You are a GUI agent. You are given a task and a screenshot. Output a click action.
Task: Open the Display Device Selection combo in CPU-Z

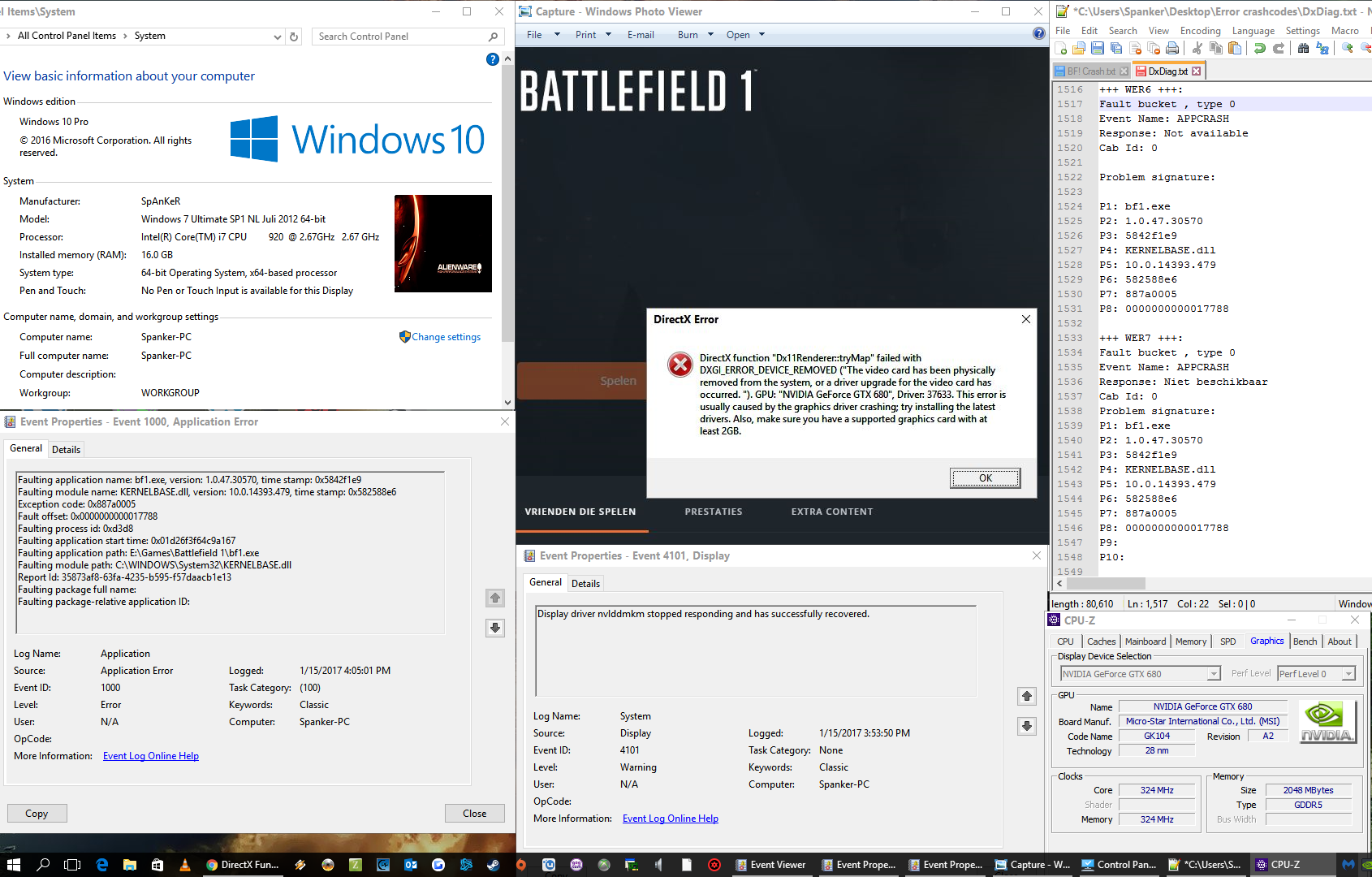(x=1140, y=674)
